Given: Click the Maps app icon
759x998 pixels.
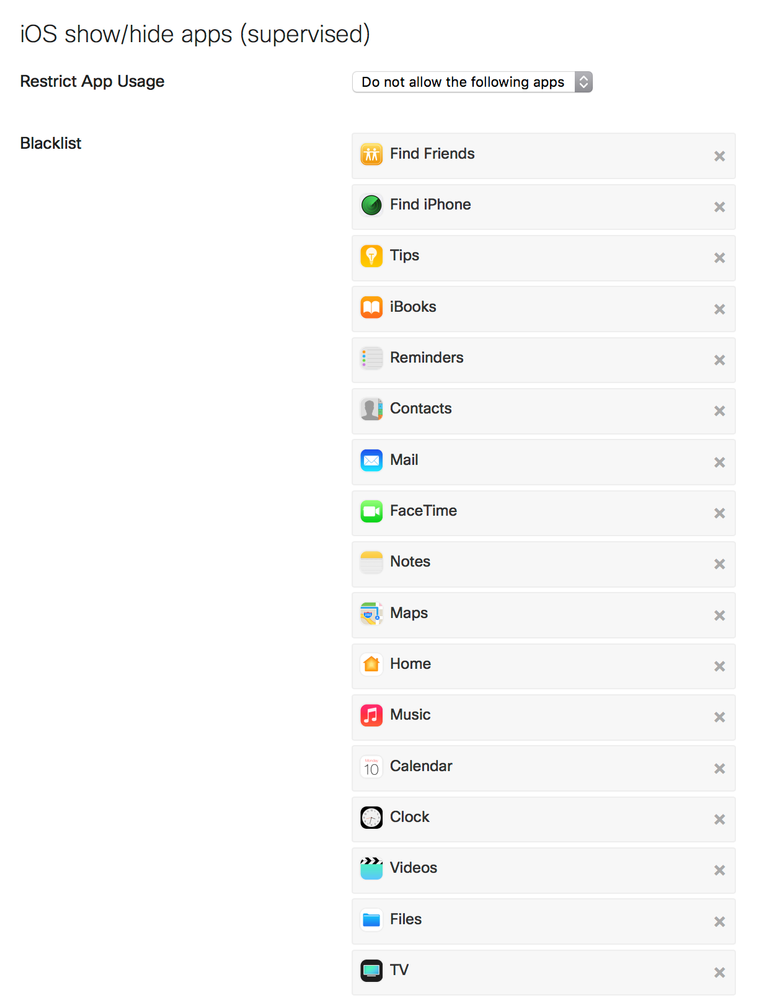Looking at the screenshot, I should click(371, 614).
